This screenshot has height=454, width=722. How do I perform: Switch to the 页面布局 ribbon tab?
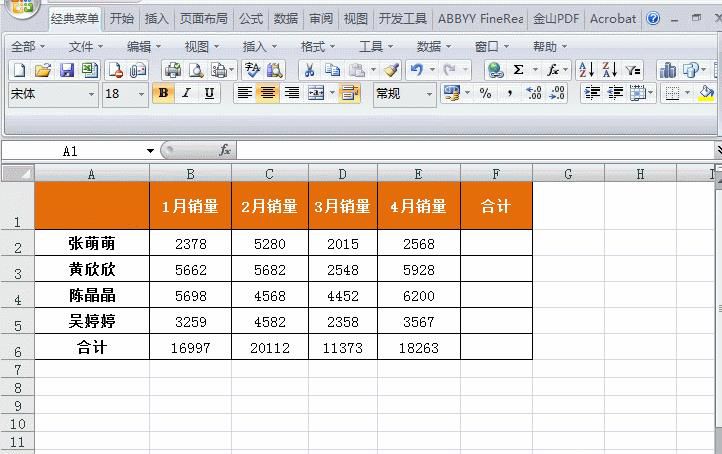click(x=204, y=19)
